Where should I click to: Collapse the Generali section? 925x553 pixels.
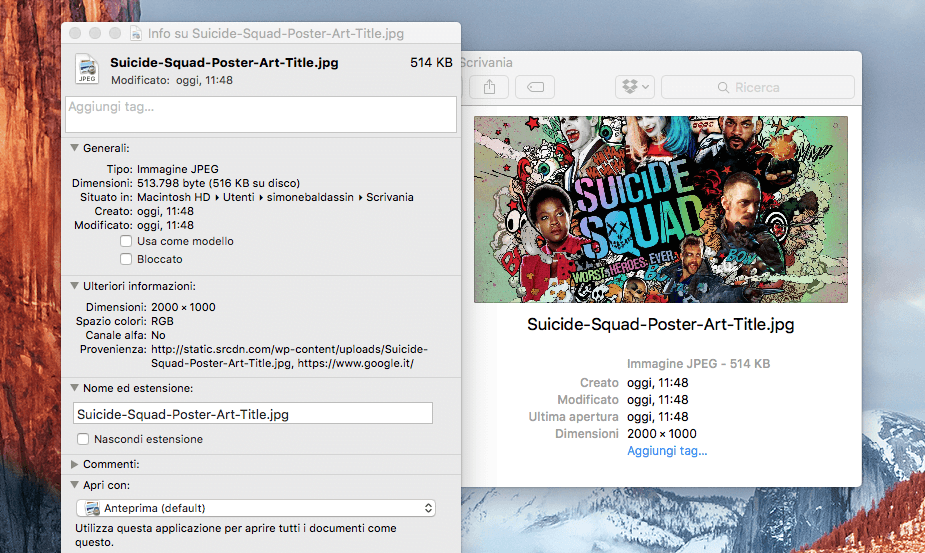pyautogui.click(x=74, y=148)
